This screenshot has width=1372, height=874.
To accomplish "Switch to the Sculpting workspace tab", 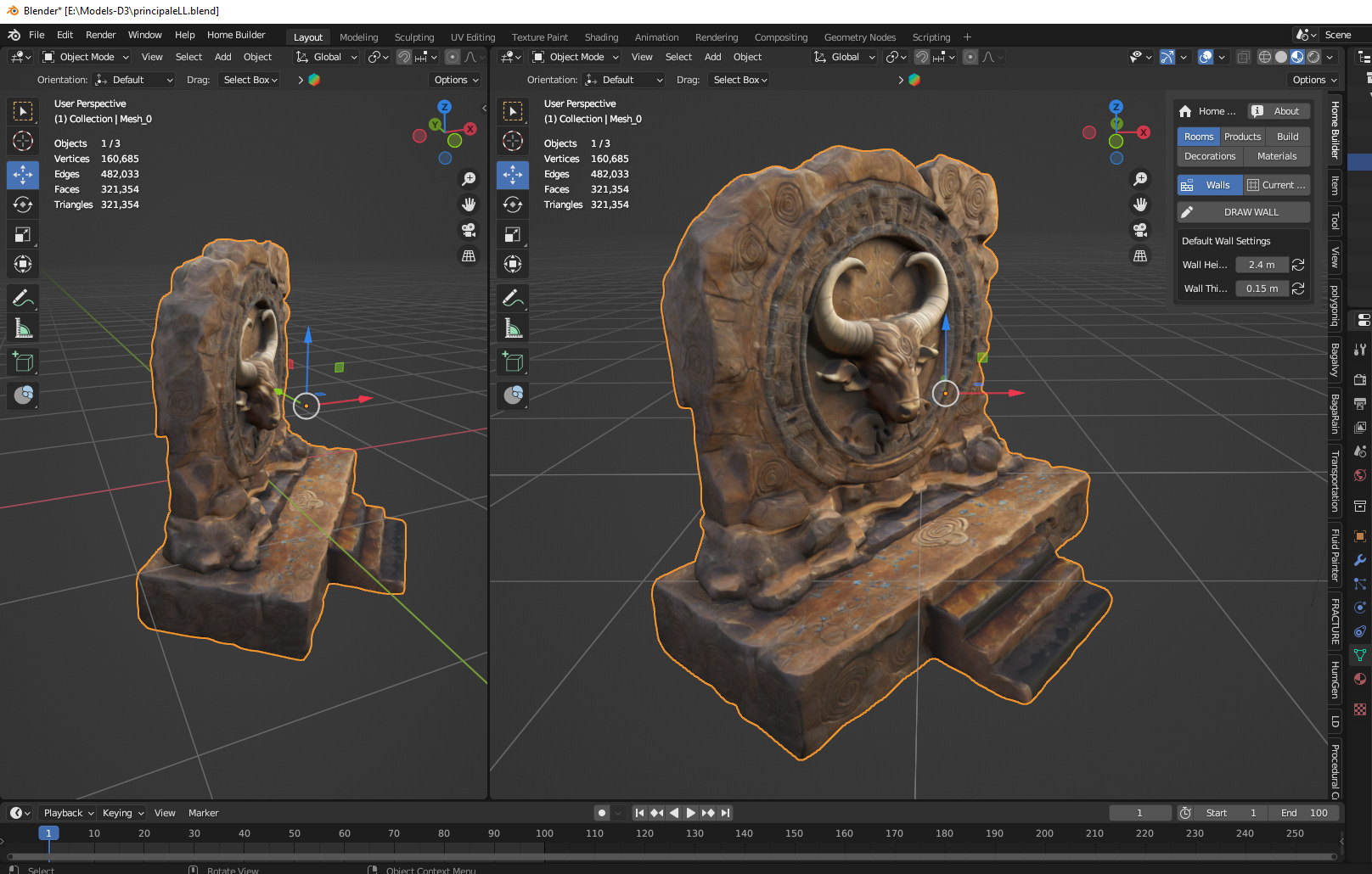I will point(414,37).
